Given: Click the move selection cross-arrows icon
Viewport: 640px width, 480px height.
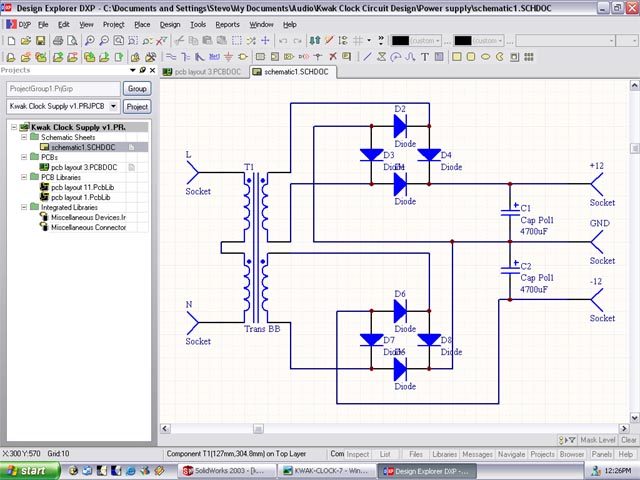Looking at the screenshot, I should pyautogui.click(x=265, y=40).
